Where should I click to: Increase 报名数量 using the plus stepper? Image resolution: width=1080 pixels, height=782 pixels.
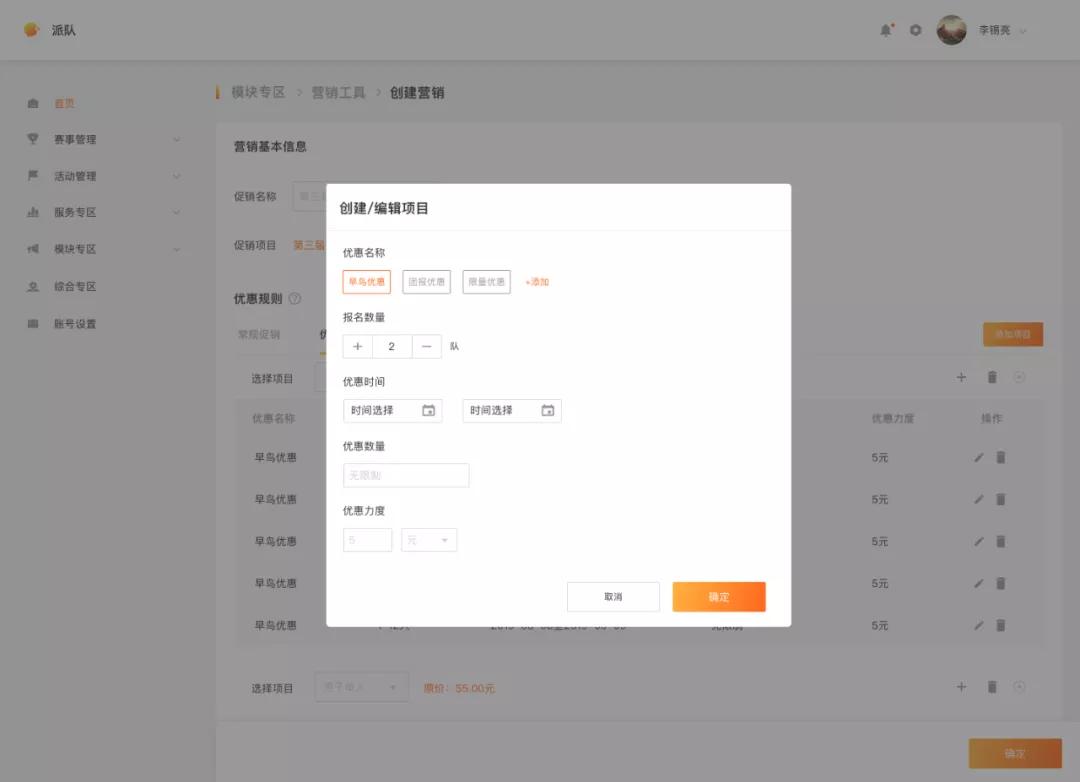tap(357, 346)
